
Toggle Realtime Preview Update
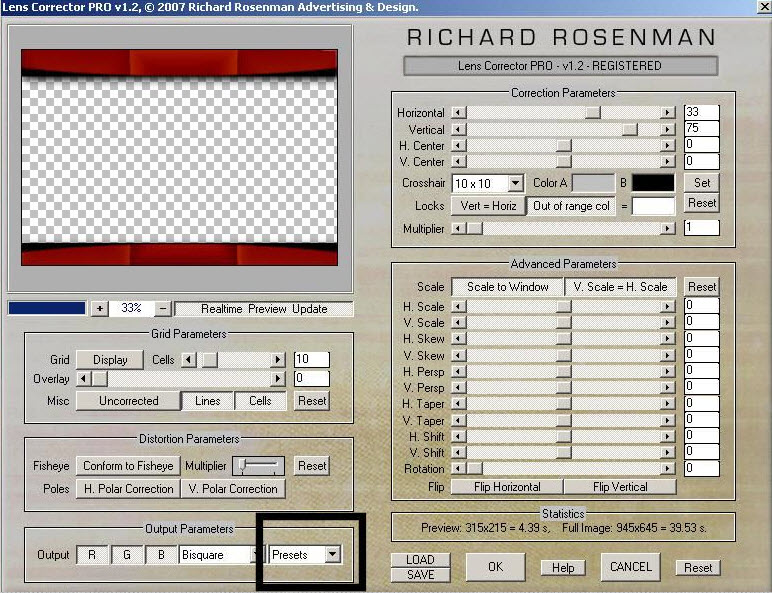click(264, 309)
